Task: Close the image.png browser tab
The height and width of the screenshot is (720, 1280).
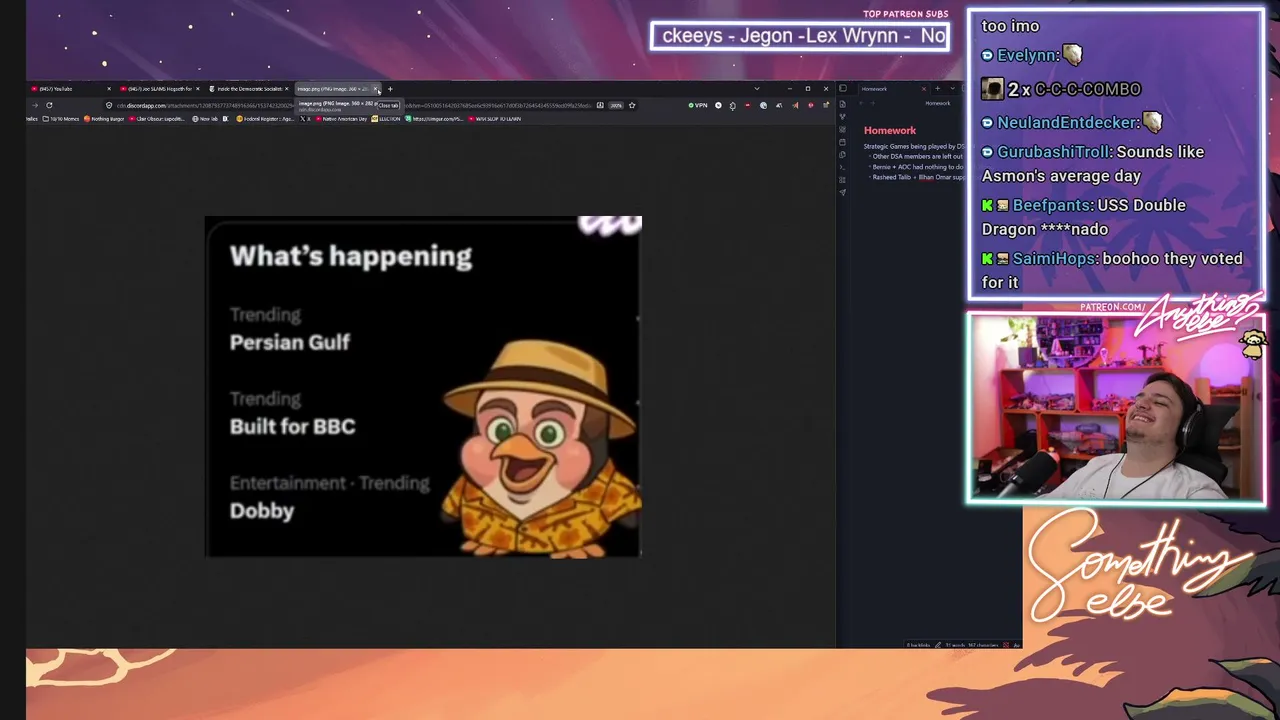Action: [376, 89]
